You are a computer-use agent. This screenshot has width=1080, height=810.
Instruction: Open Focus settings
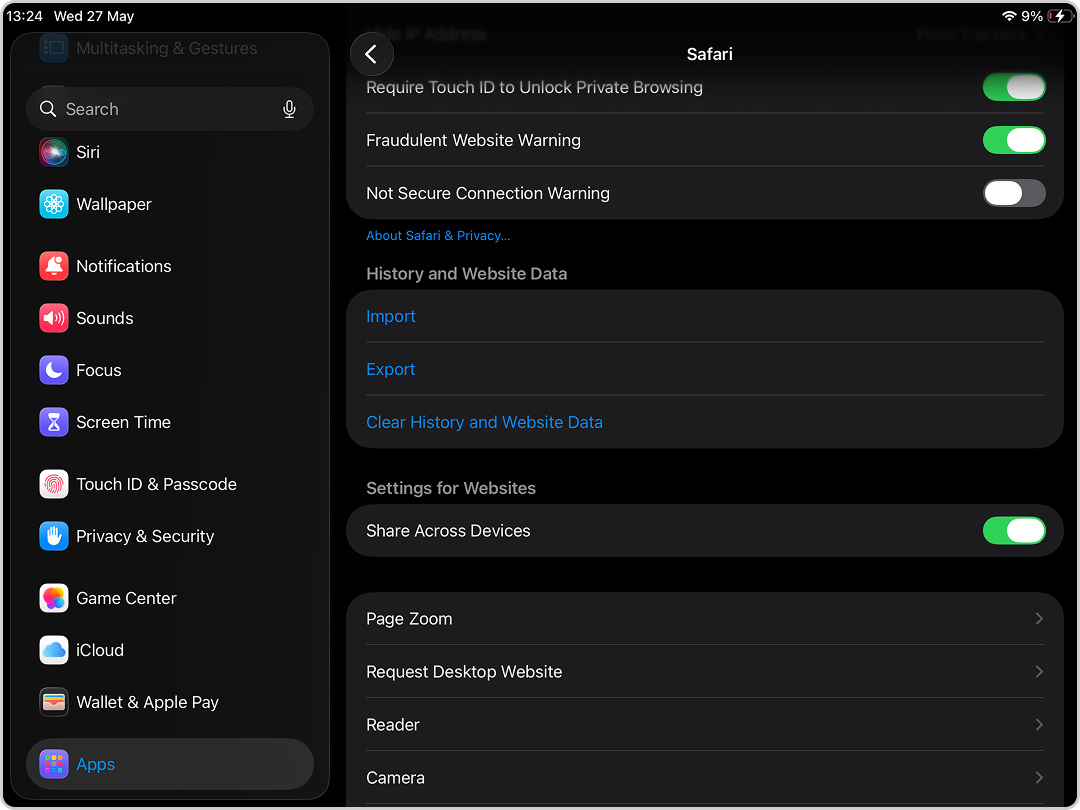coord(170,370)
